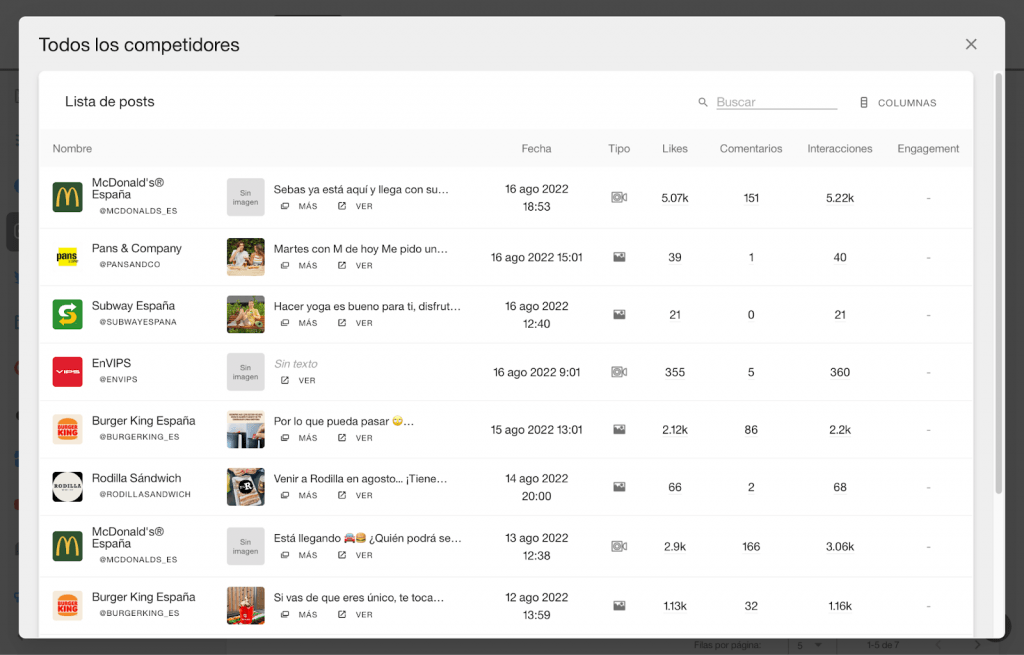
Task: Sort table by Fecha column header
Action: coord(536,149)
